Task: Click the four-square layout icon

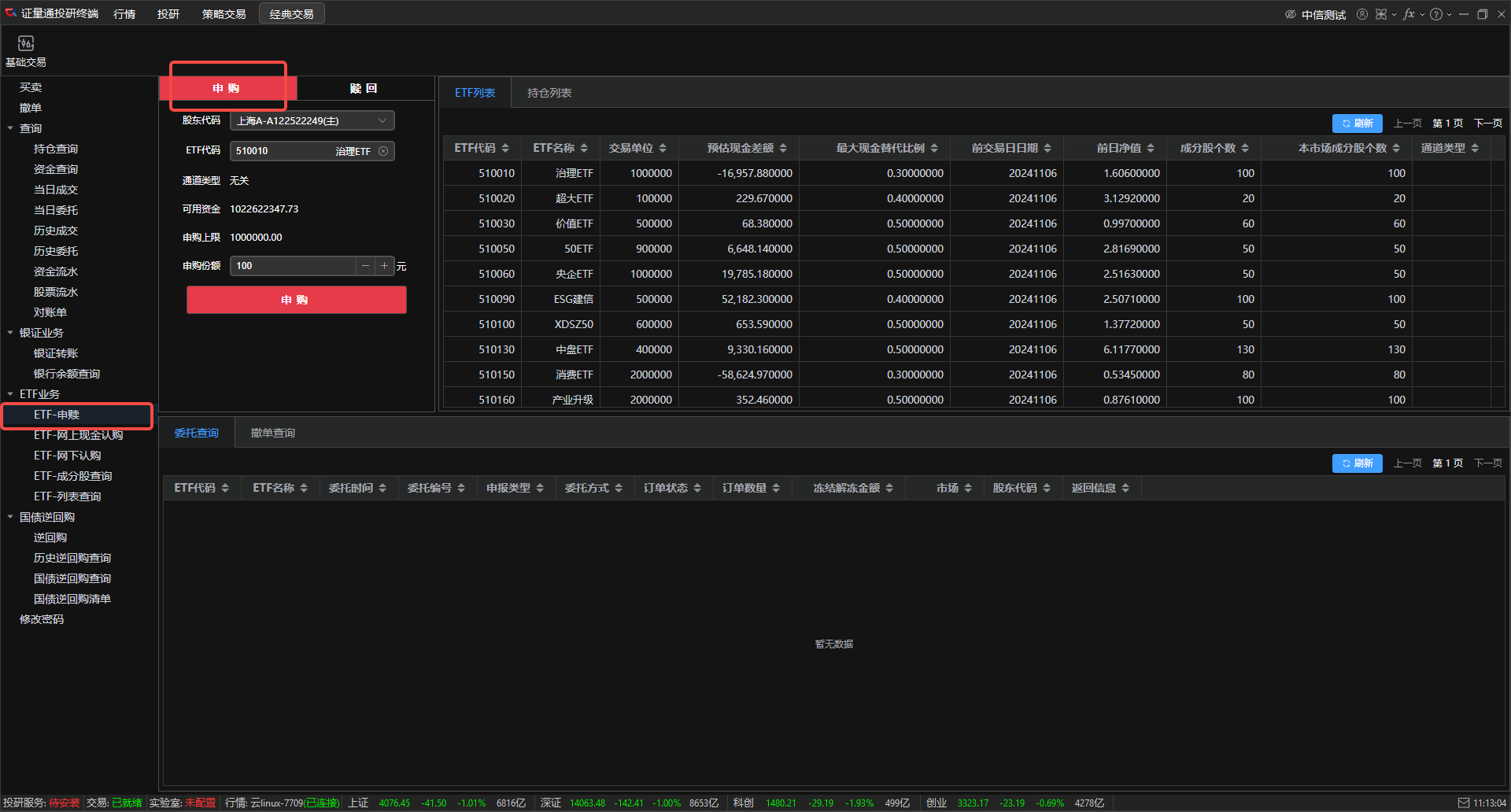Action: [1381, 14]
